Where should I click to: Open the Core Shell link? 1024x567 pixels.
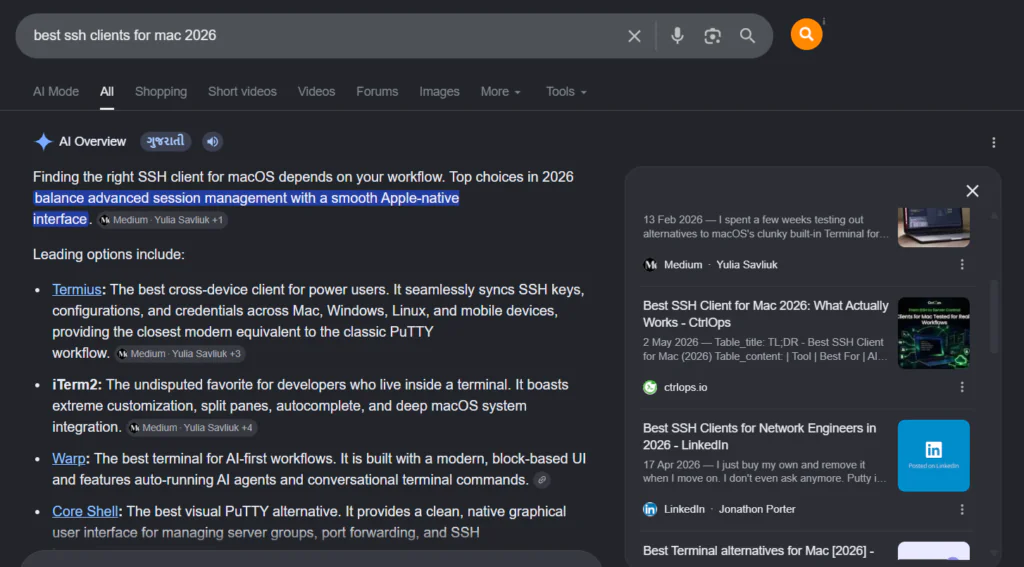point(85,511)
